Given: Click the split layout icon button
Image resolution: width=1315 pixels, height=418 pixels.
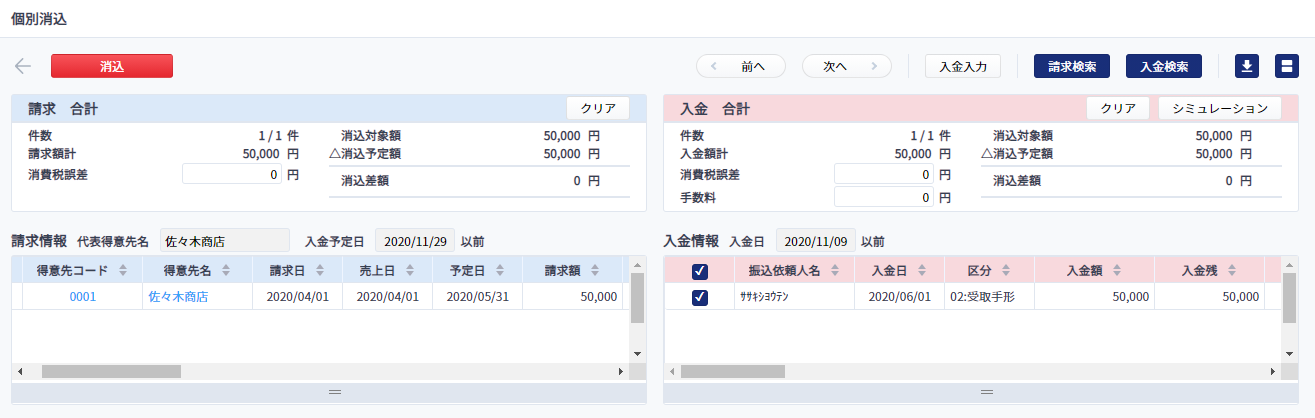Looking at the screenshot, I should (x=1288, y=67).
